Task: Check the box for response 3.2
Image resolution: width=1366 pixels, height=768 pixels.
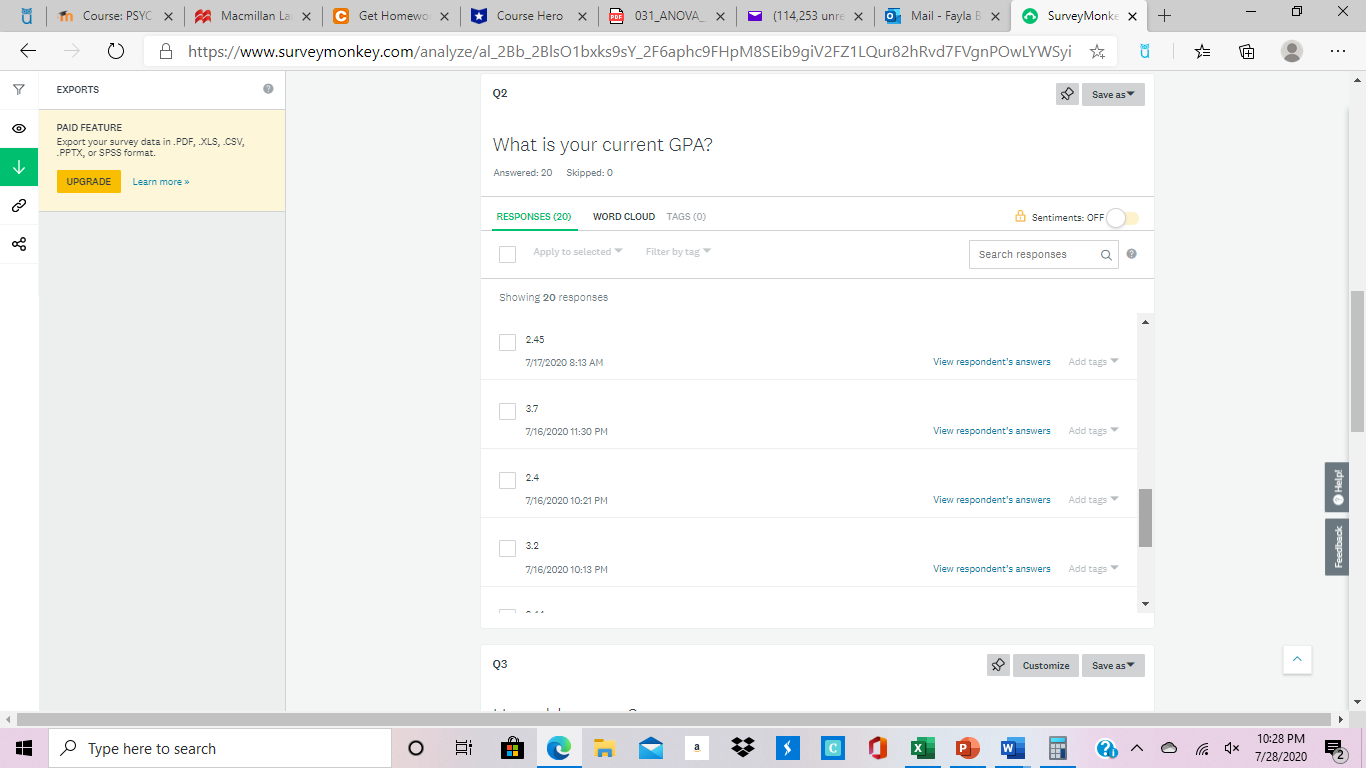Action: click(x=507, y=548)
